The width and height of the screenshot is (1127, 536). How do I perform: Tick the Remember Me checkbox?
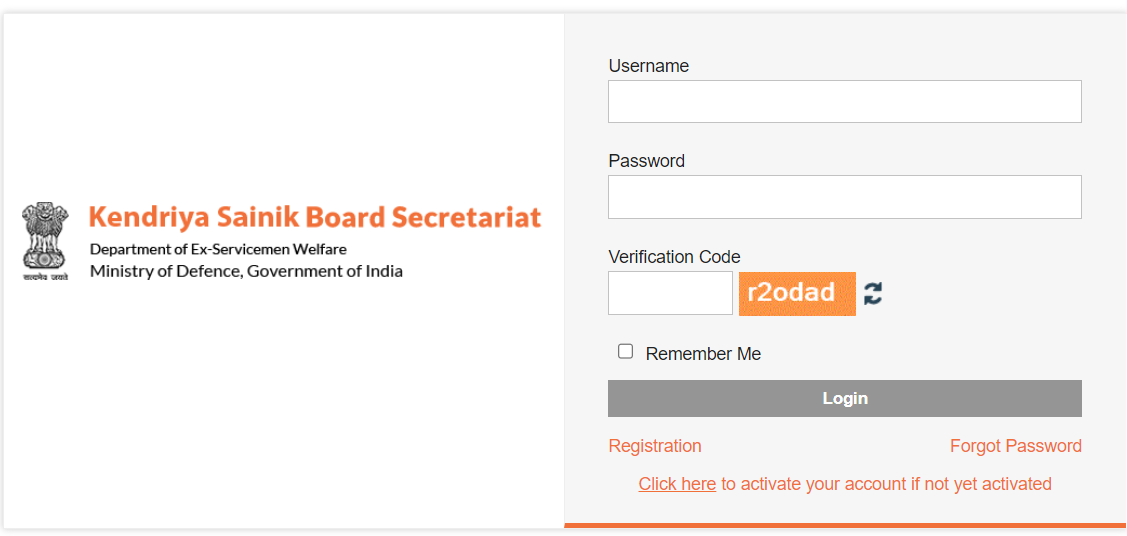tap(625, 351)
